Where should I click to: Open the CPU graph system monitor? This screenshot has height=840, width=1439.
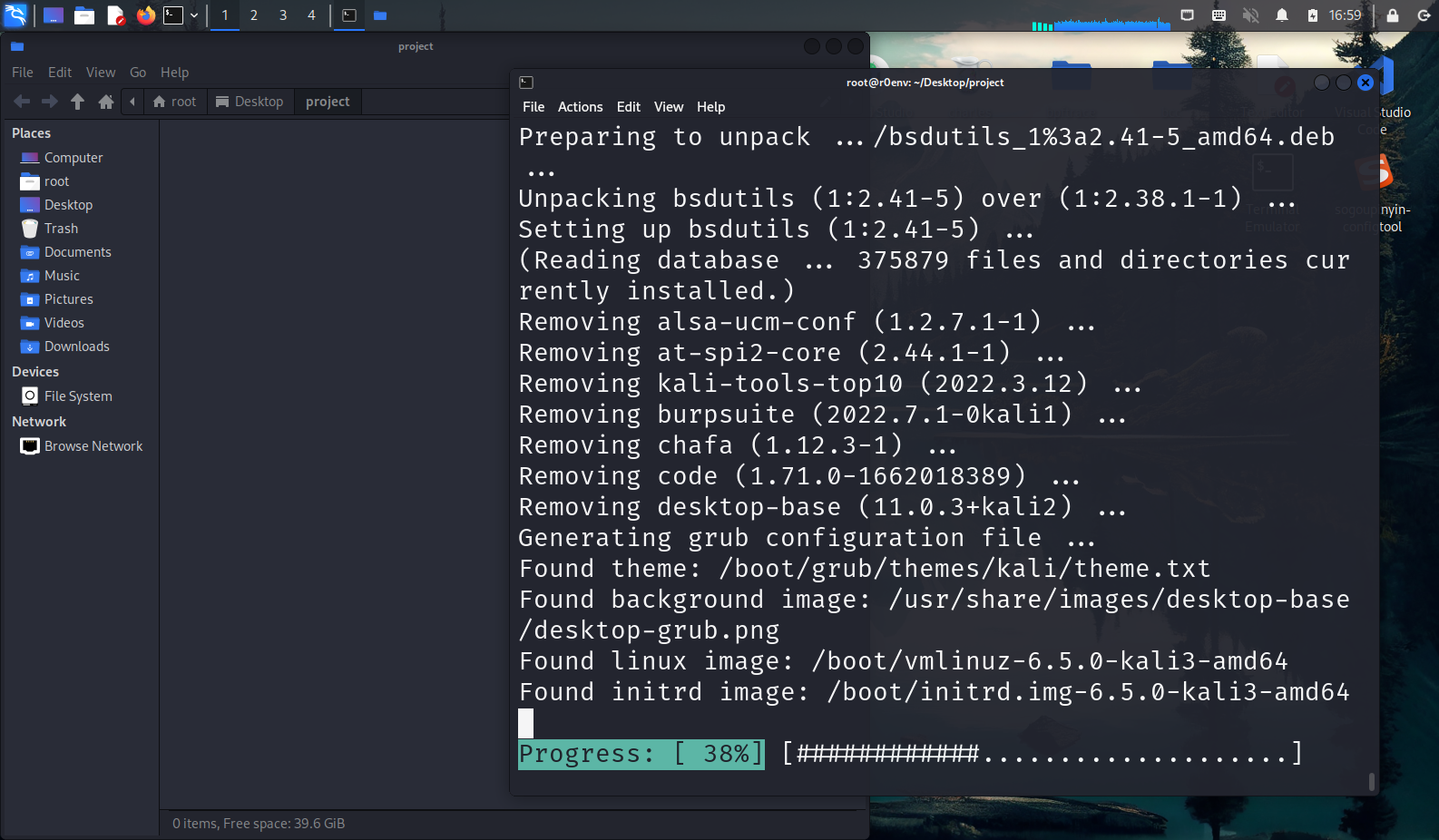pyautogui.click(x=1101, y=17)
